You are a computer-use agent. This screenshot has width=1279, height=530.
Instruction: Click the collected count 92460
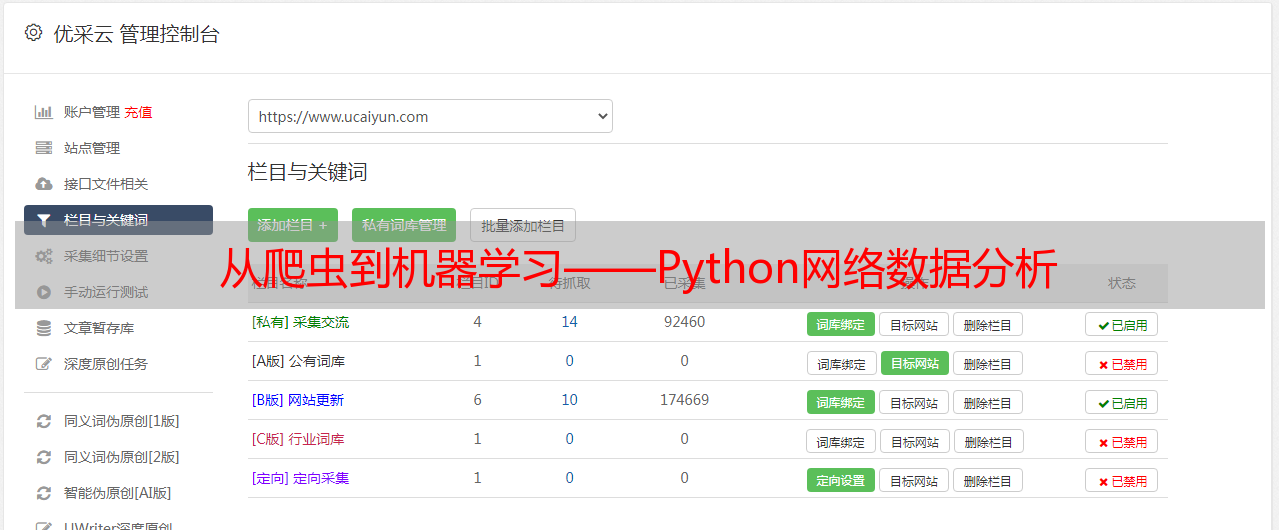point(684,322)
